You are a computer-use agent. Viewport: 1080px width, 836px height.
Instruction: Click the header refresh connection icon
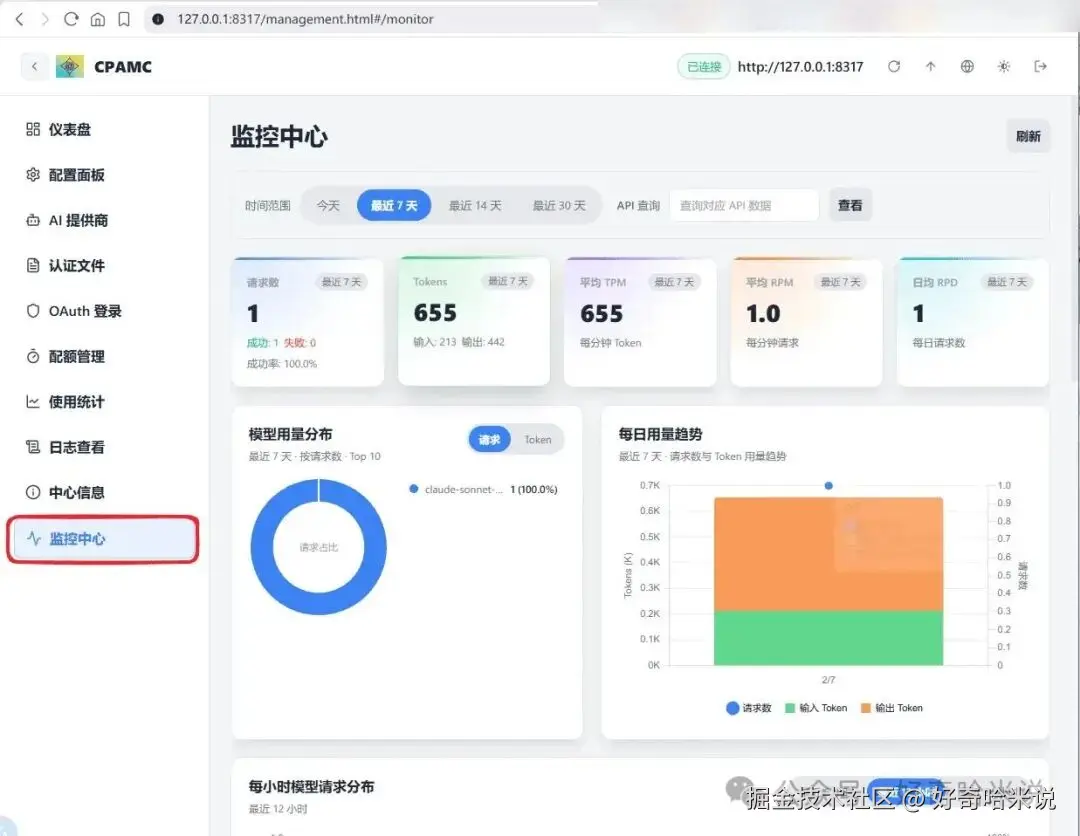click(894, 67)
